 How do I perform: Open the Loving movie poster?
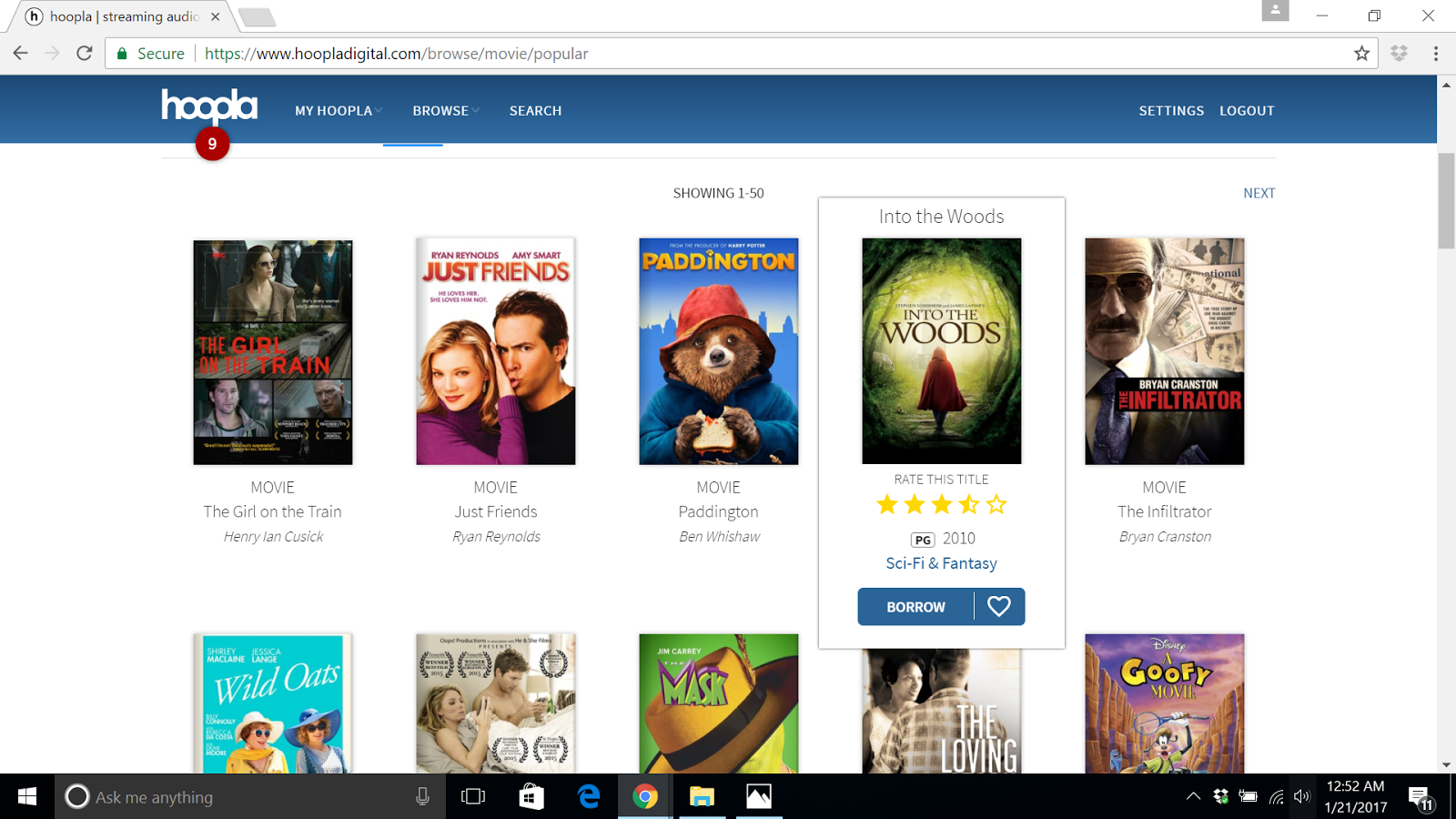(x=942, y=712)
